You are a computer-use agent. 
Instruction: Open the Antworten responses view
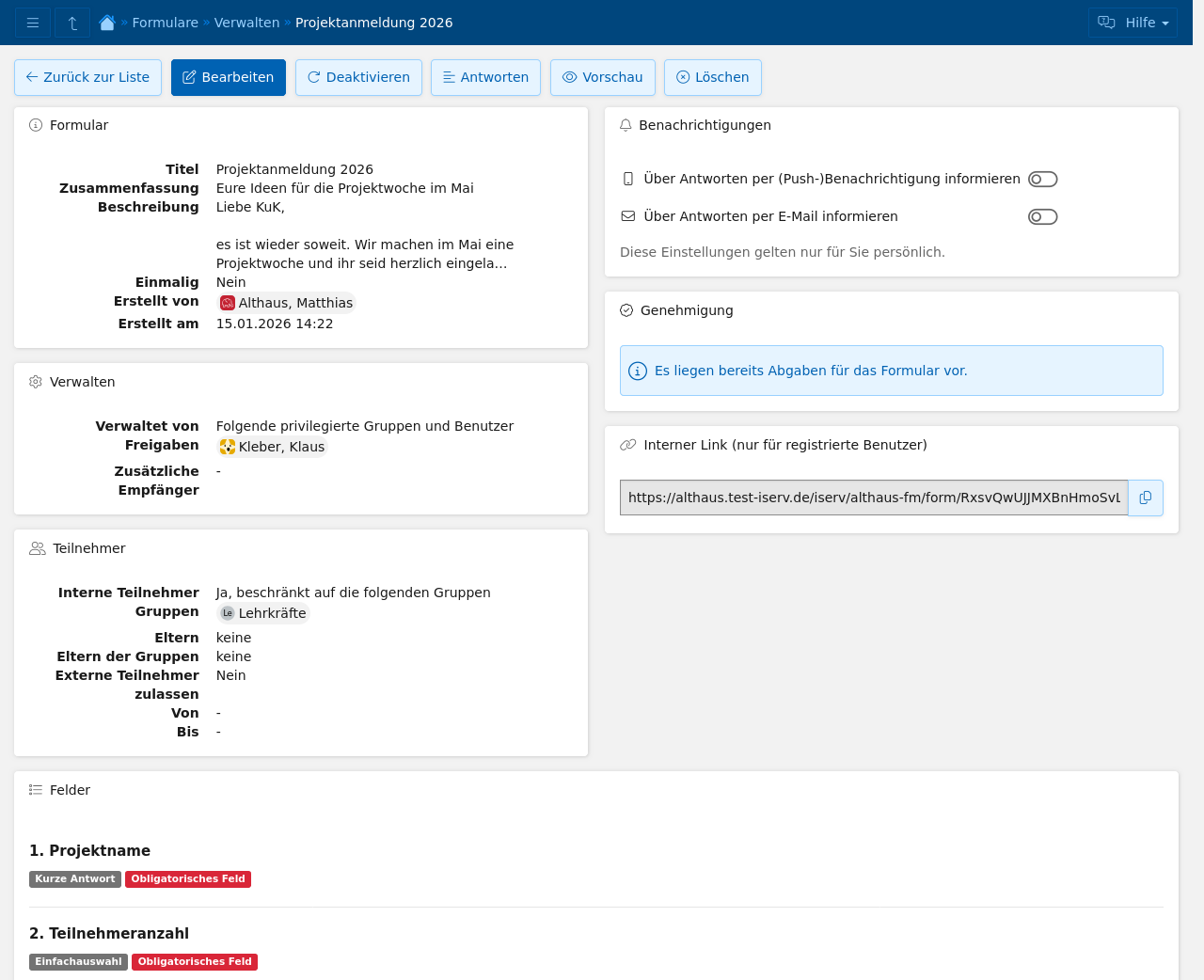[485, 77]
